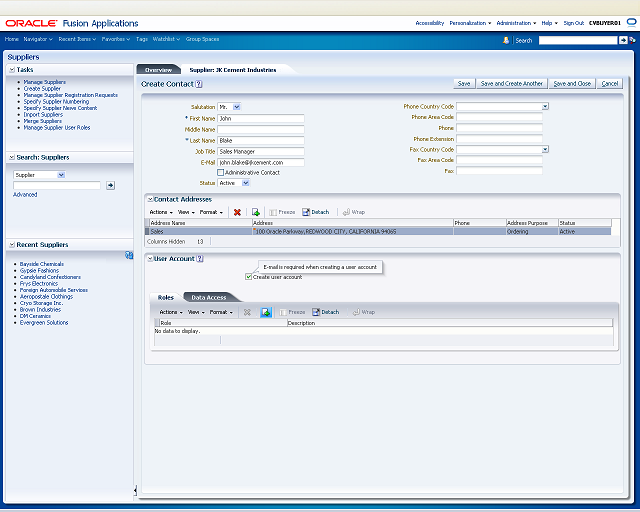Open the Evergreen Solutions recent supplier
The width and height of the screenshot is (640, 512).
pyautogui.click(x=44, y=323)
